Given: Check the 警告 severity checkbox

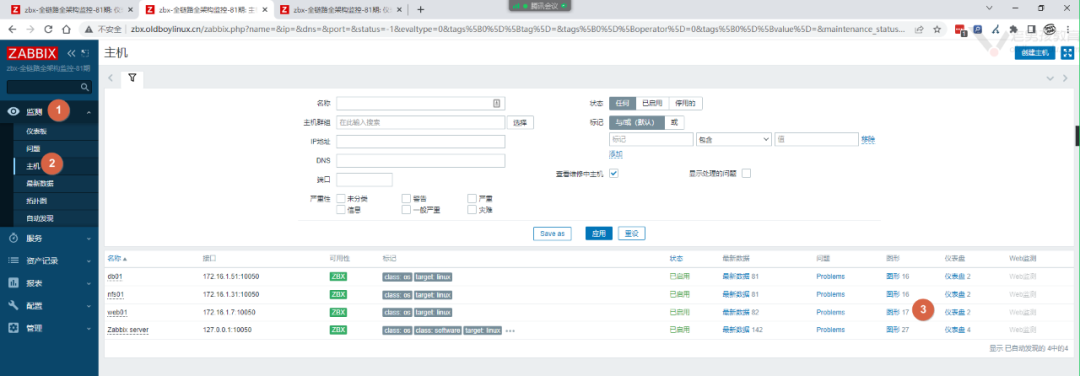Looking at the screenshot, I should (x=406, y=198).
